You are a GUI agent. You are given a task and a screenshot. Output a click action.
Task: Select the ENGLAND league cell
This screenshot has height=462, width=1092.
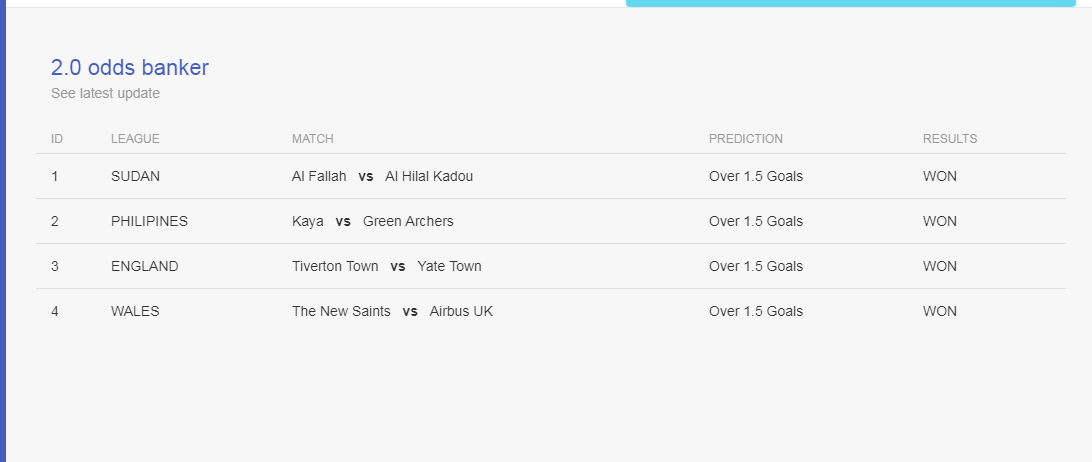(144, 266)
